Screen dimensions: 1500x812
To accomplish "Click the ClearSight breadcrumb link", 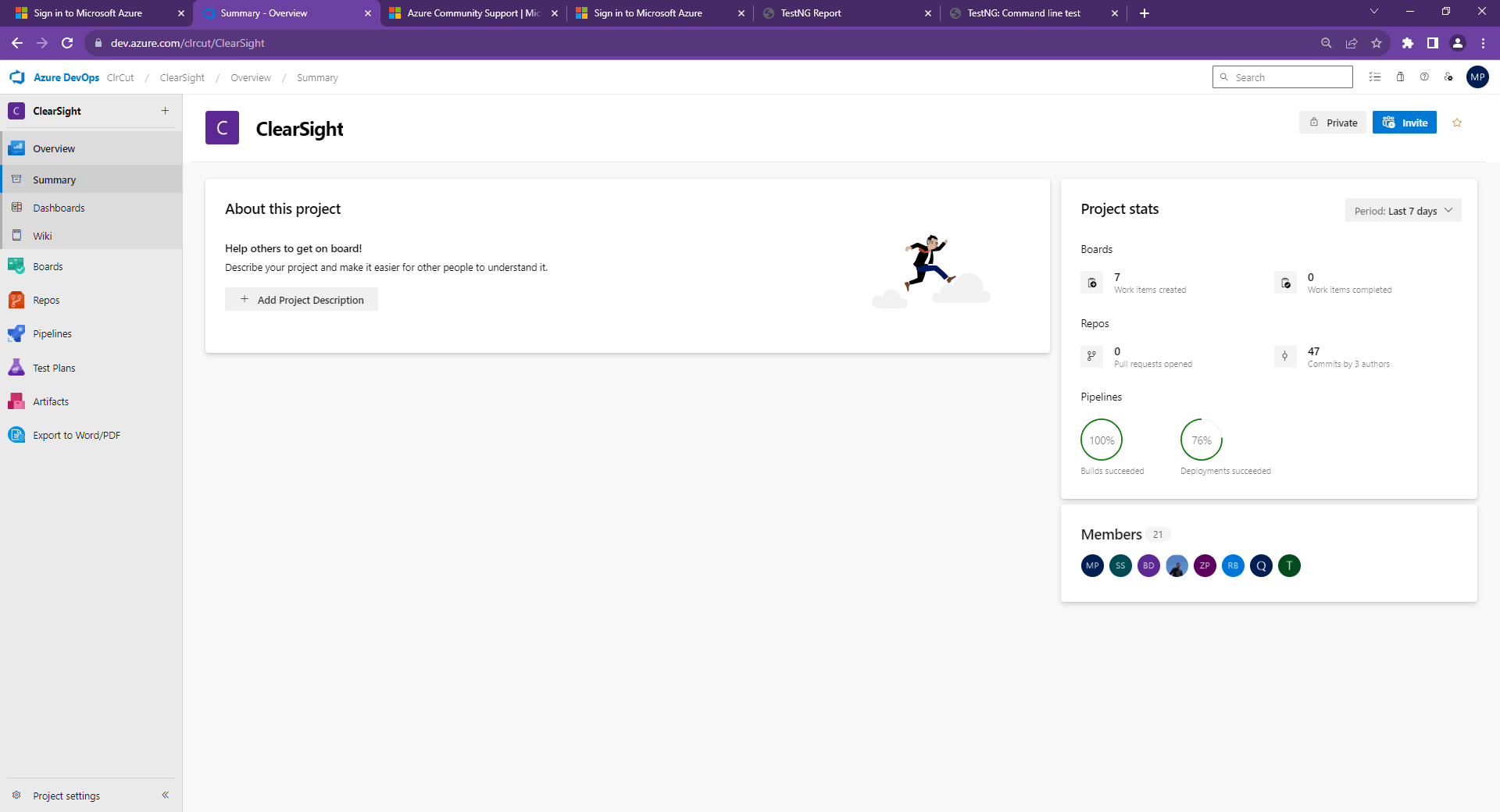I will [182, 77].
